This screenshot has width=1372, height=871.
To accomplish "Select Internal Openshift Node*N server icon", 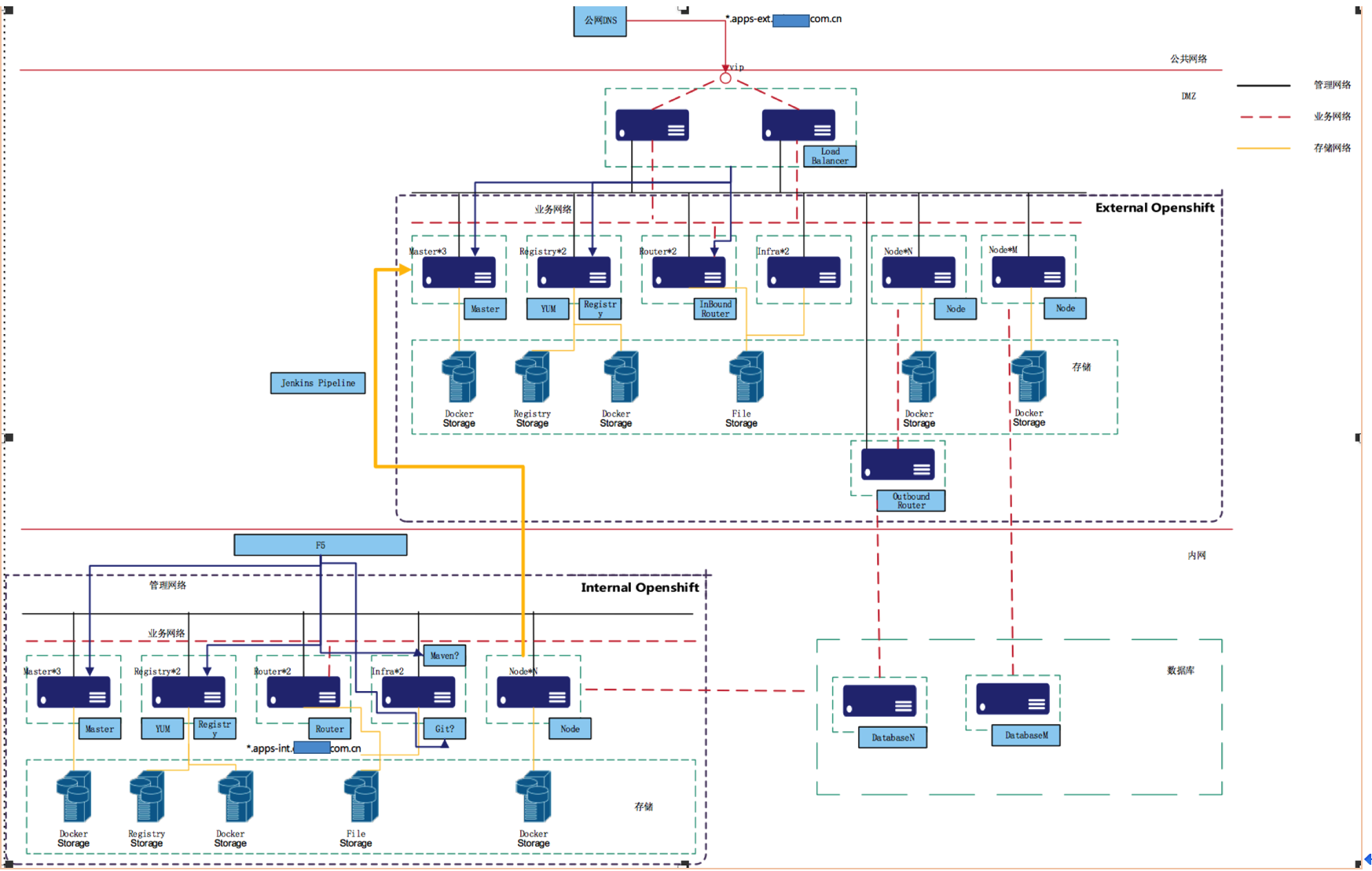I will tap(534, 692).
